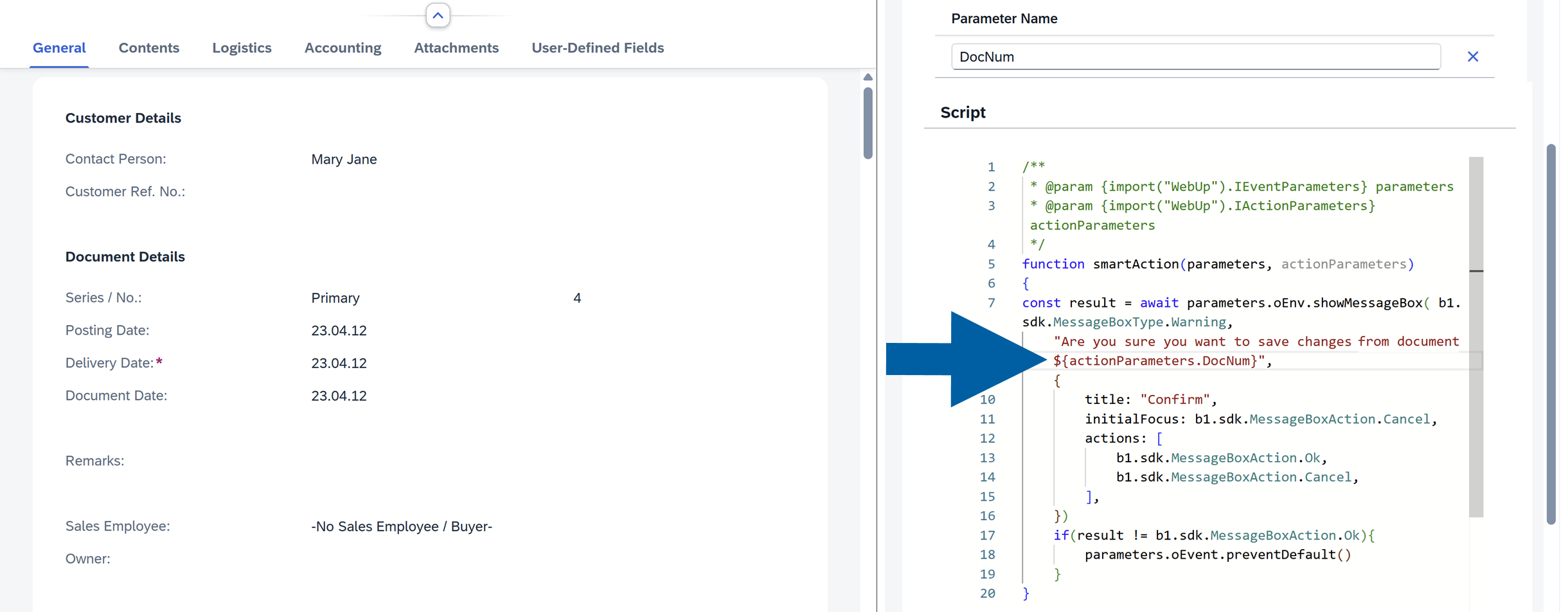Focus the Parameter Name DocNum input
1568x612 pixels.
point(1195,57)
